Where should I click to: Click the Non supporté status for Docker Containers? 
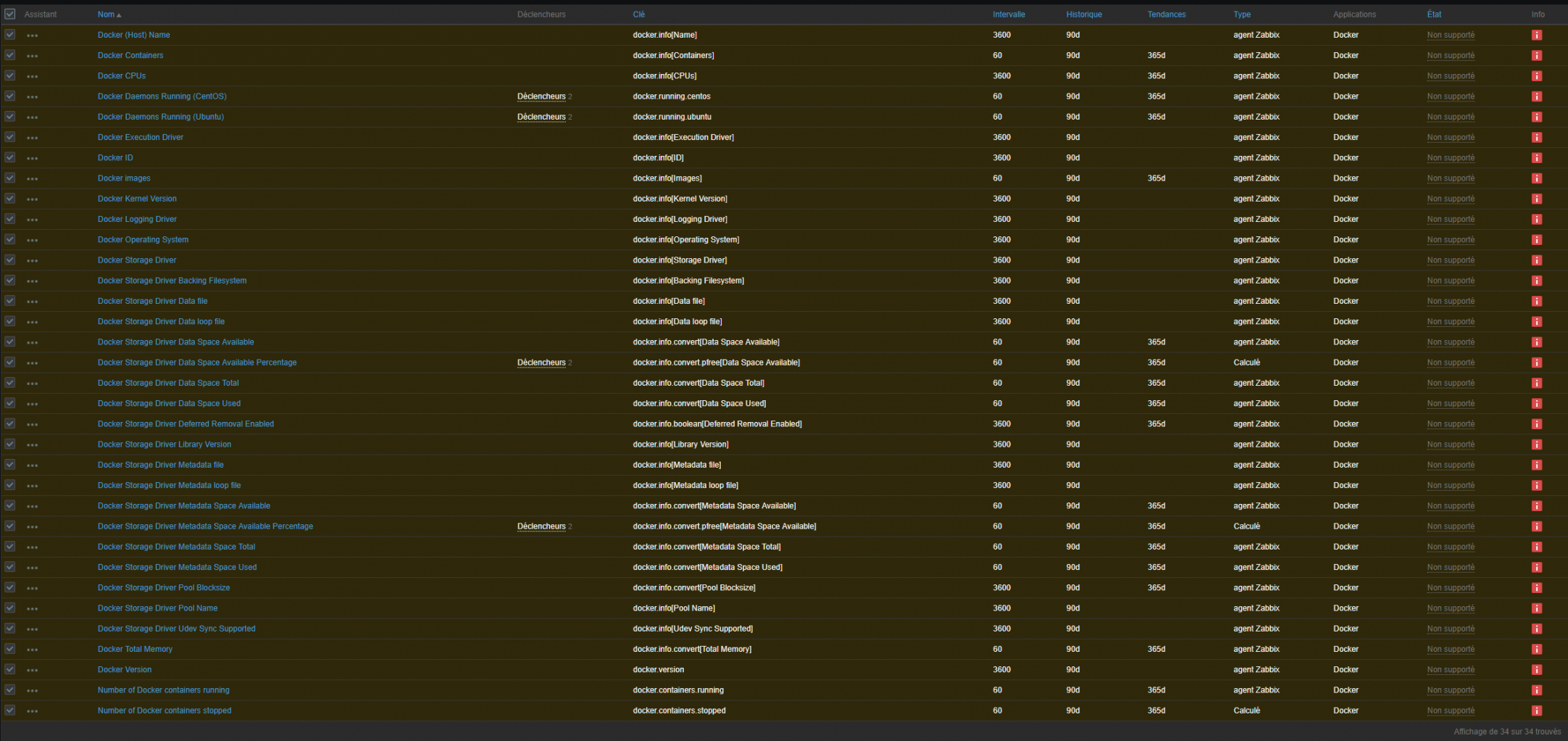pos(1451,55)
